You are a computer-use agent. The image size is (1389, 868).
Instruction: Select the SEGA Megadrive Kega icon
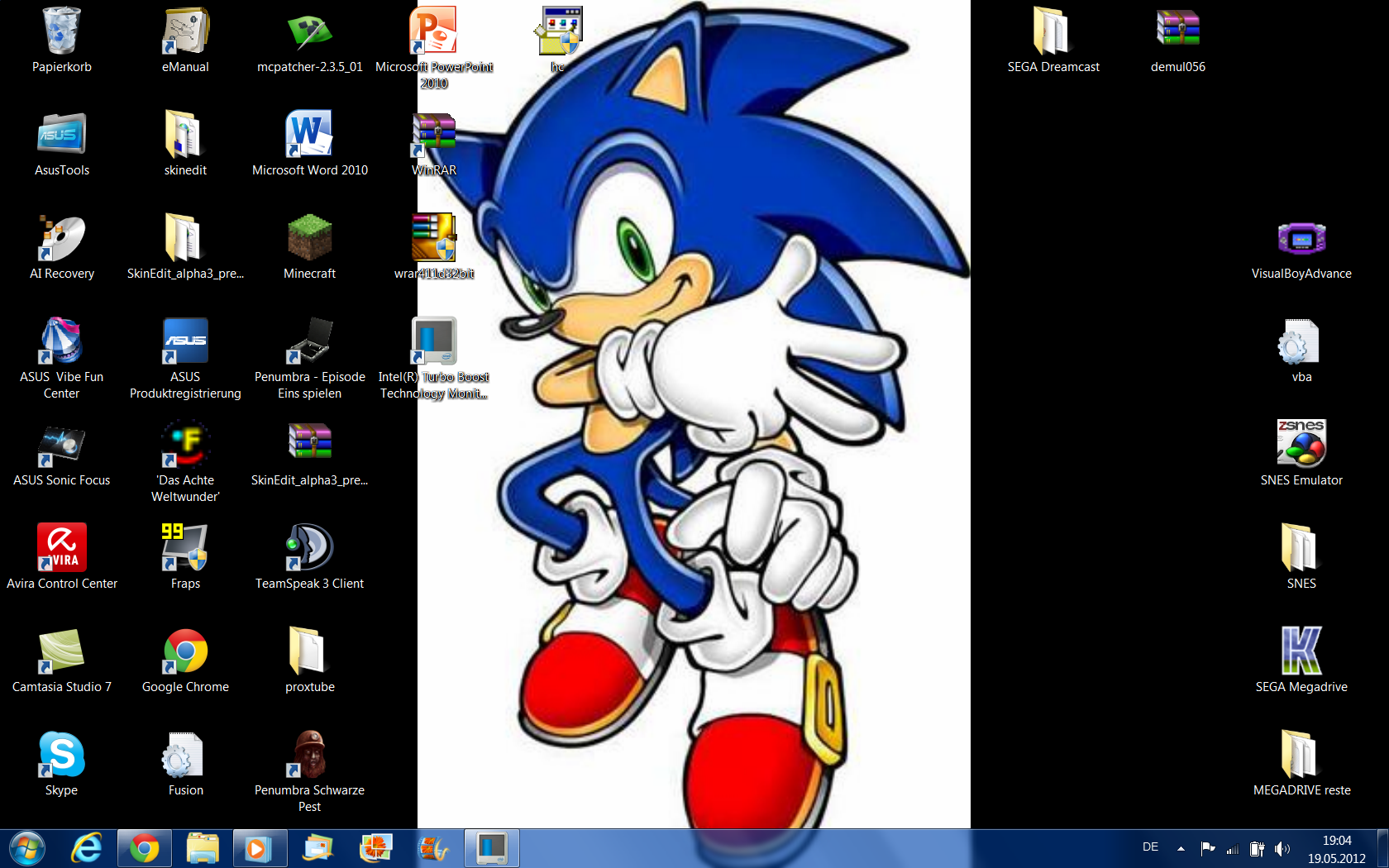tap(1301, 651)
